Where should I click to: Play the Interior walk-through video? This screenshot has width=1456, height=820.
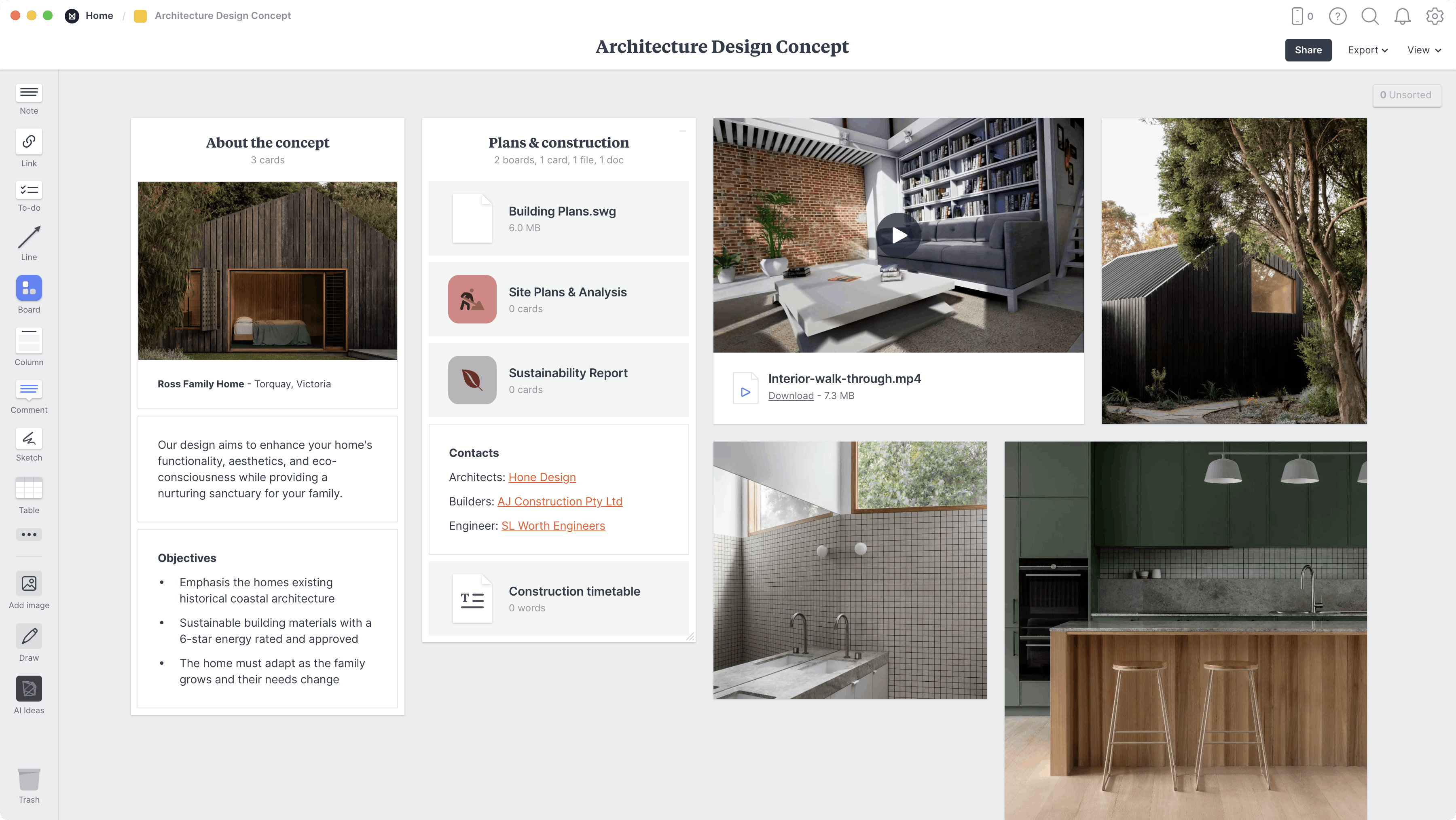point(899,235)
